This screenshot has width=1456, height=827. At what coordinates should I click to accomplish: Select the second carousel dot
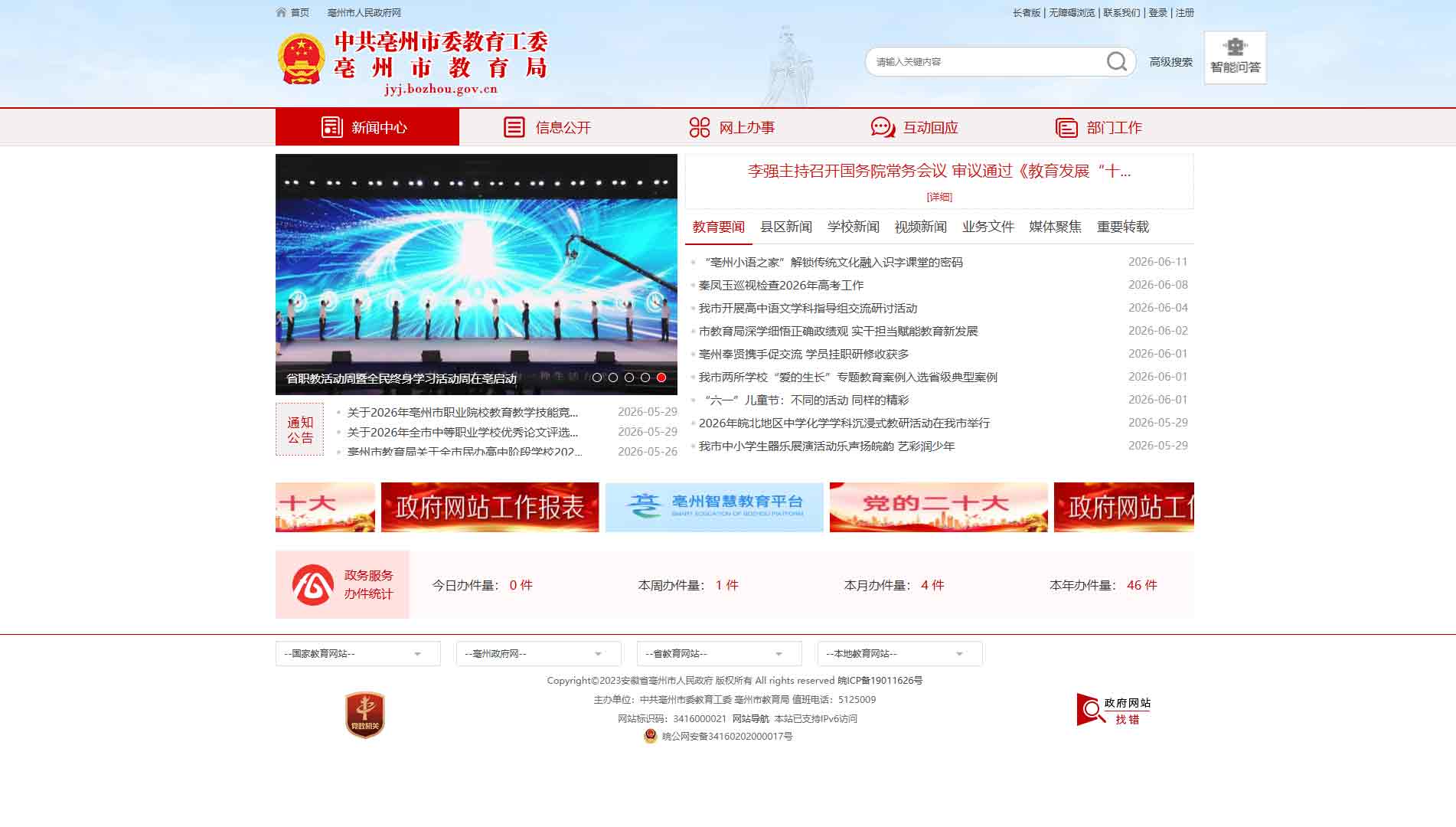[x=613, y=378]
